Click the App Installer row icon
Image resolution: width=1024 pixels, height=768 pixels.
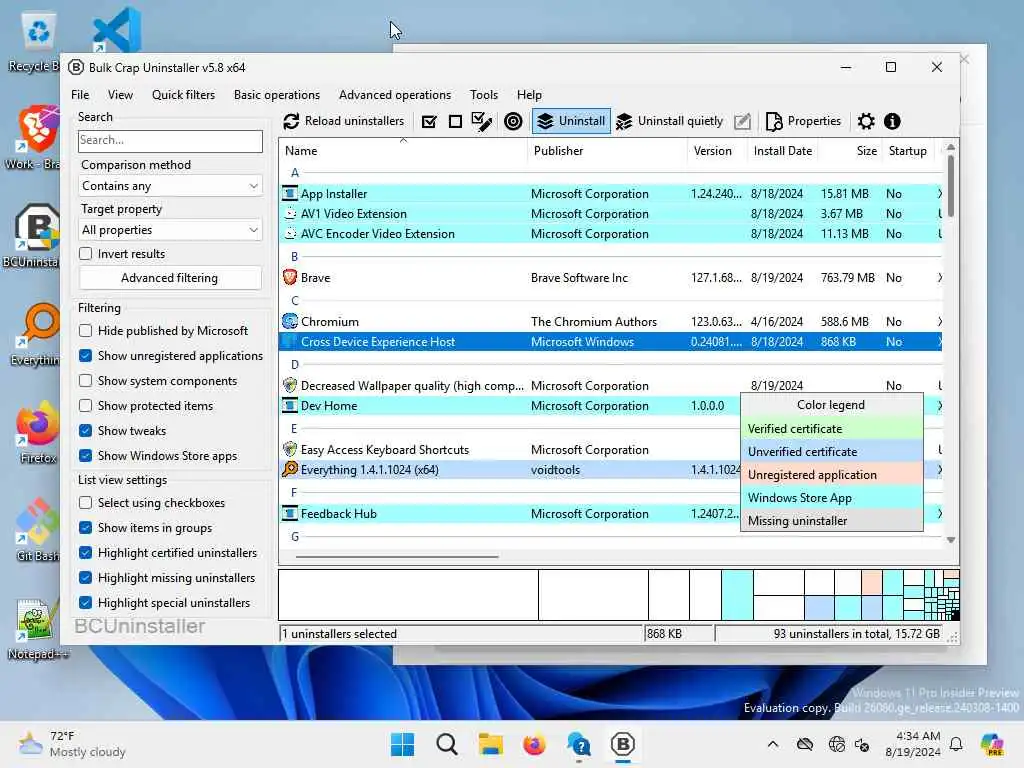point(290,194)
